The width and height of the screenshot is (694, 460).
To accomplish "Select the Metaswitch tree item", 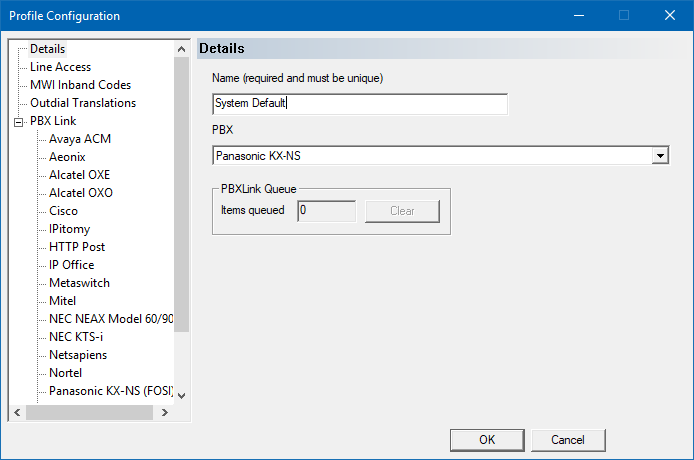I will pyautogui.click(x=79, y=283).
